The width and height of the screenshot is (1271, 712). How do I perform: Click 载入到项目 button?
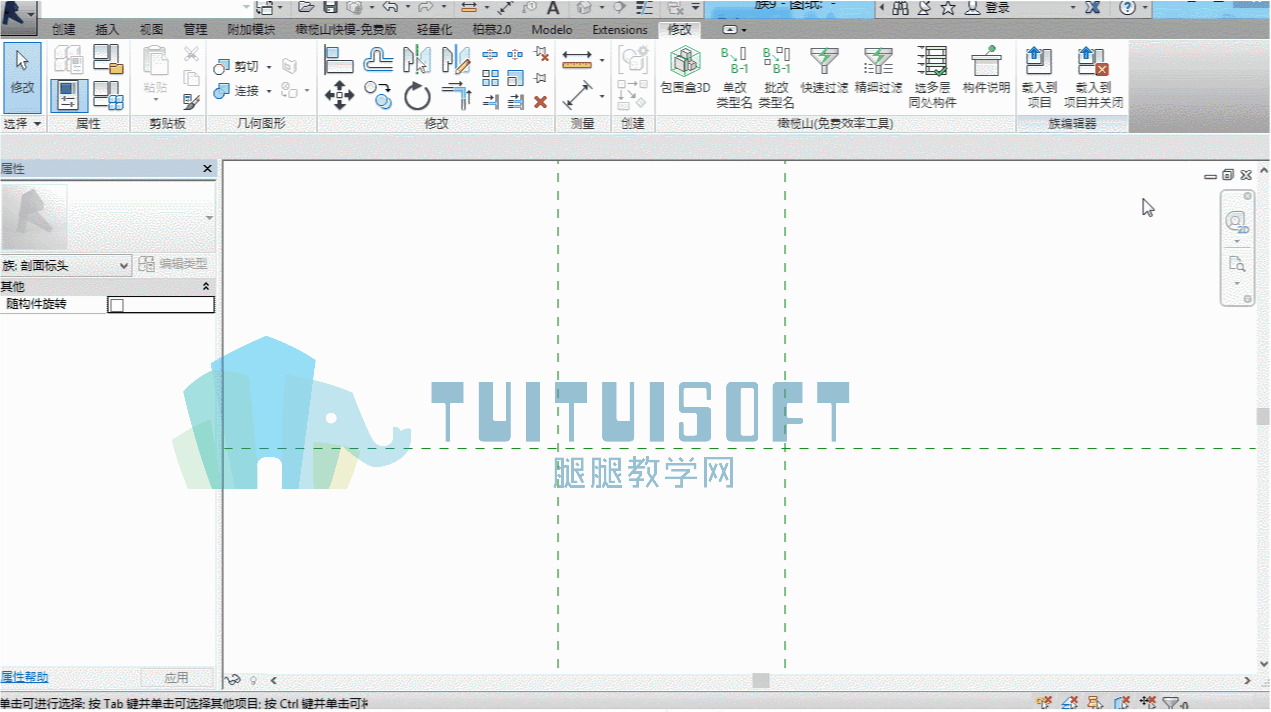pyautogui.click(x=1039, y=77)
